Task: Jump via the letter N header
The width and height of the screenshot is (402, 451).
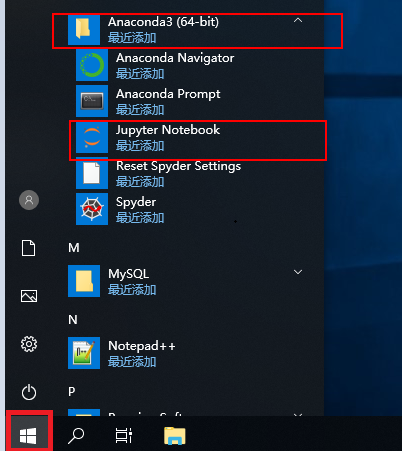Action: pyautogui.click(x=73, y=320)
